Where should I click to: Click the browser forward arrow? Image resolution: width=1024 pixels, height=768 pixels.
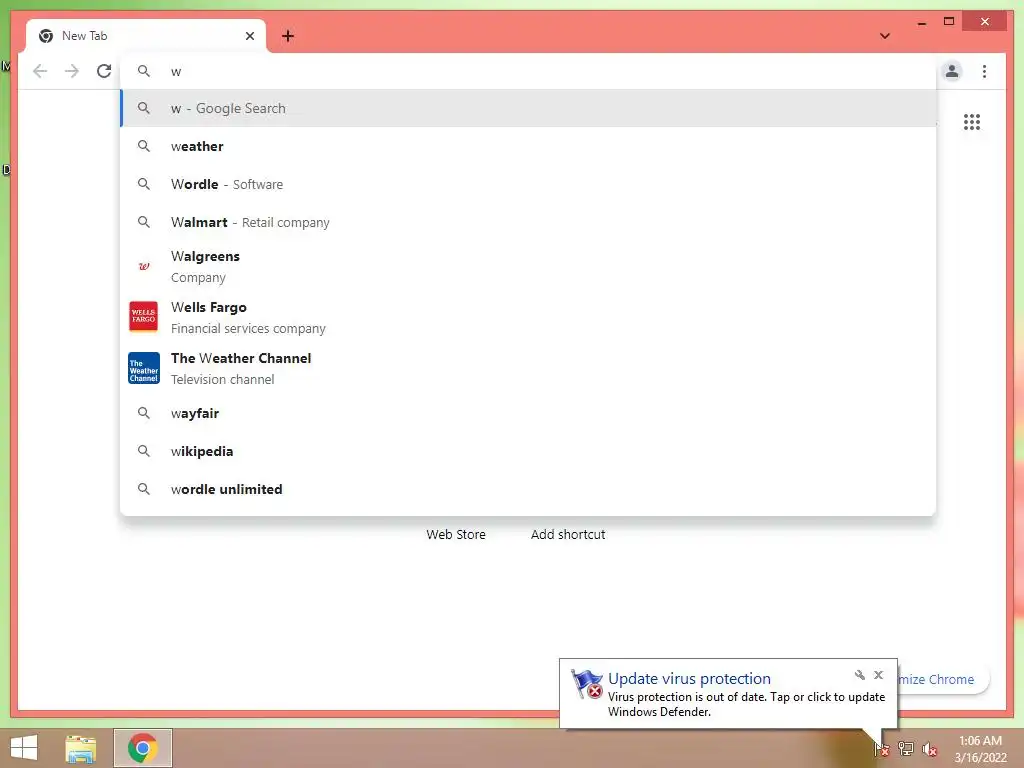[72, 71]
